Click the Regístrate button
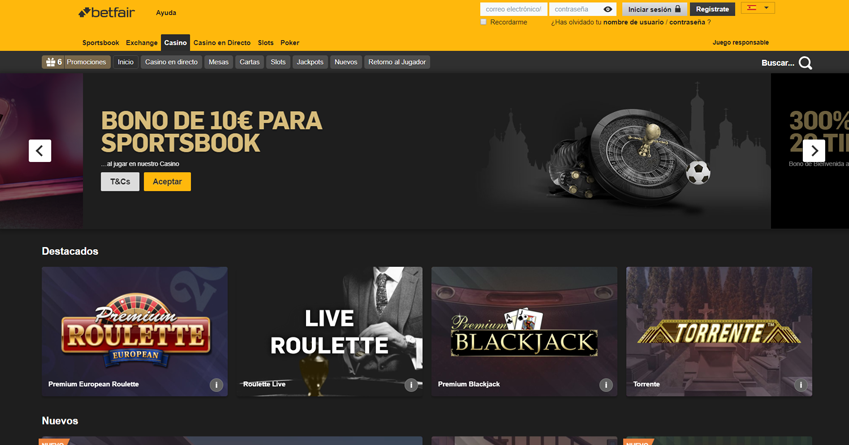Image resolution: width=849 pixels, height=445 pixels. [x=712, y=9]
